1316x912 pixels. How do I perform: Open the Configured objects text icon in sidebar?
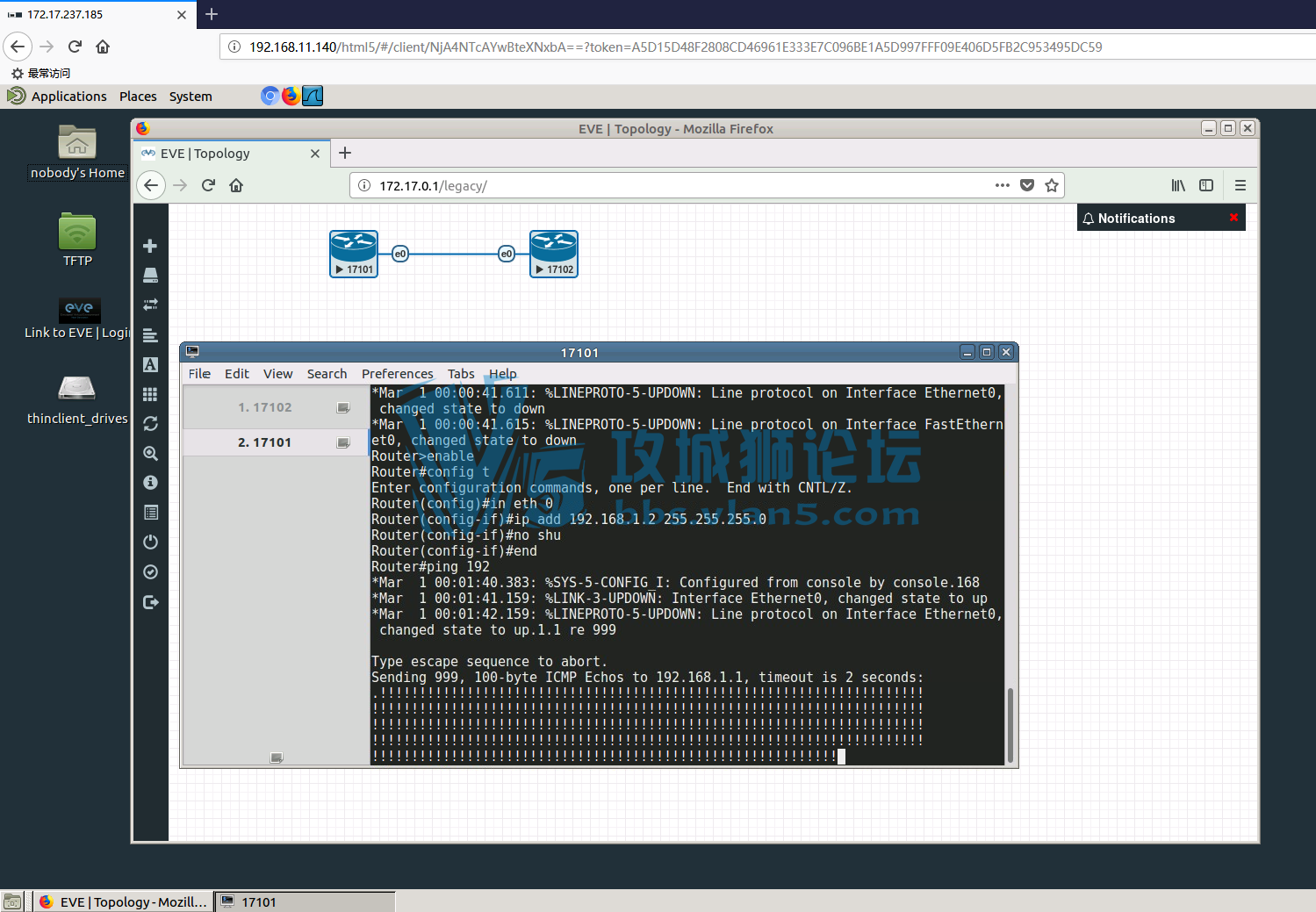pos(150,364)
